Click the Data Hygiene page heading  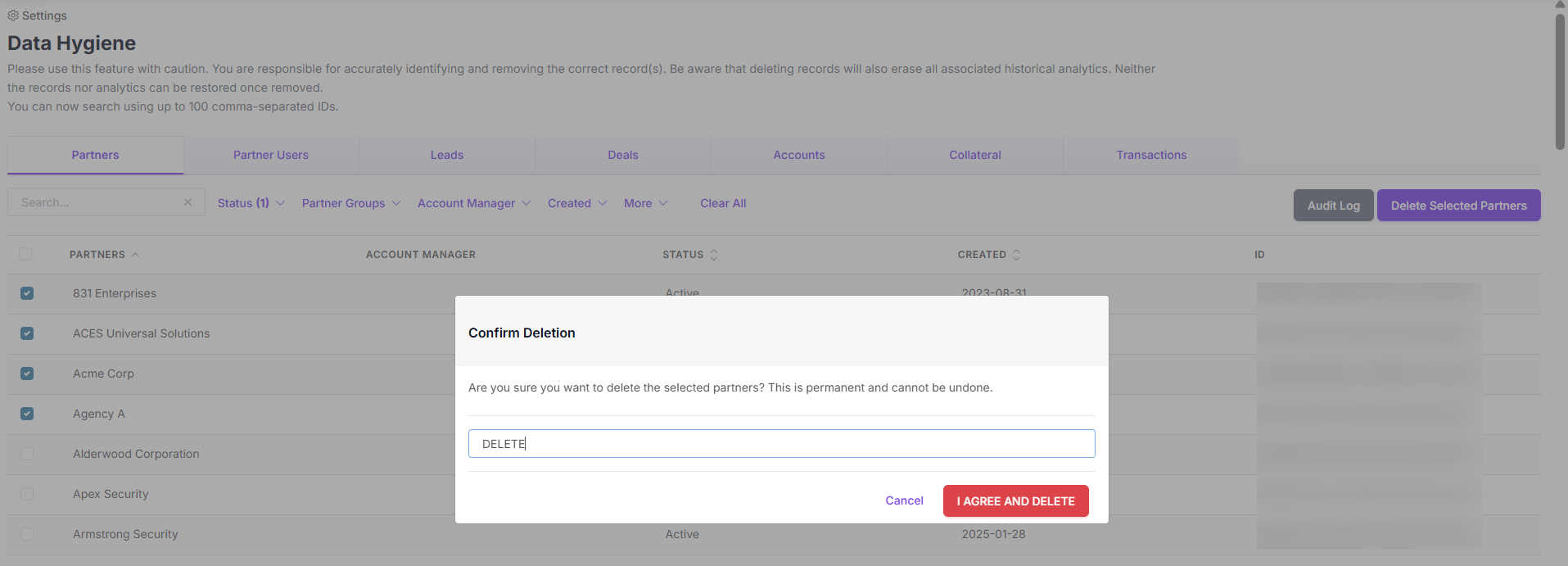pos(72,43)
